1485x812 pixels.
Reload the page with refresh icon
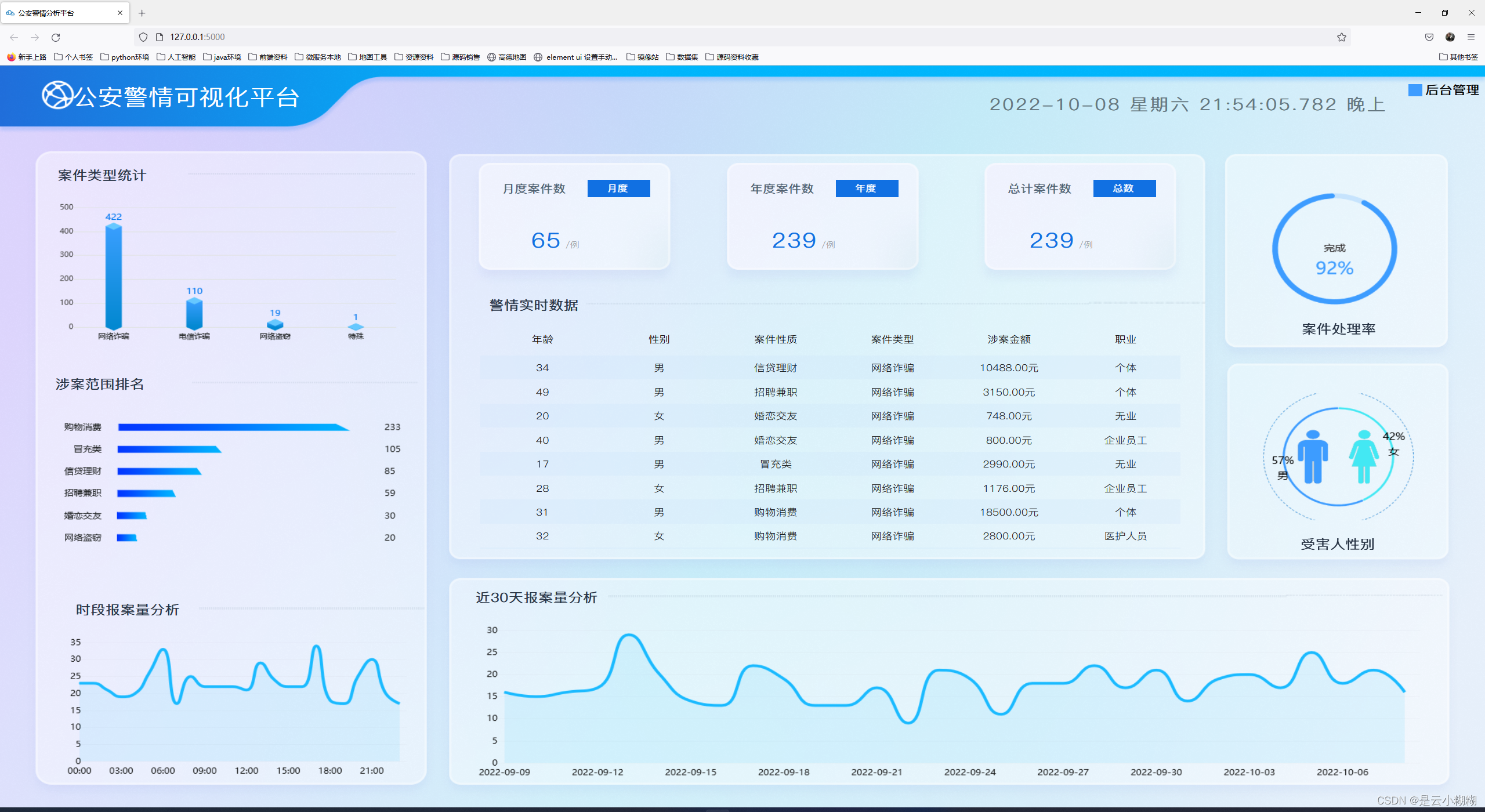[x=56, y=37]
